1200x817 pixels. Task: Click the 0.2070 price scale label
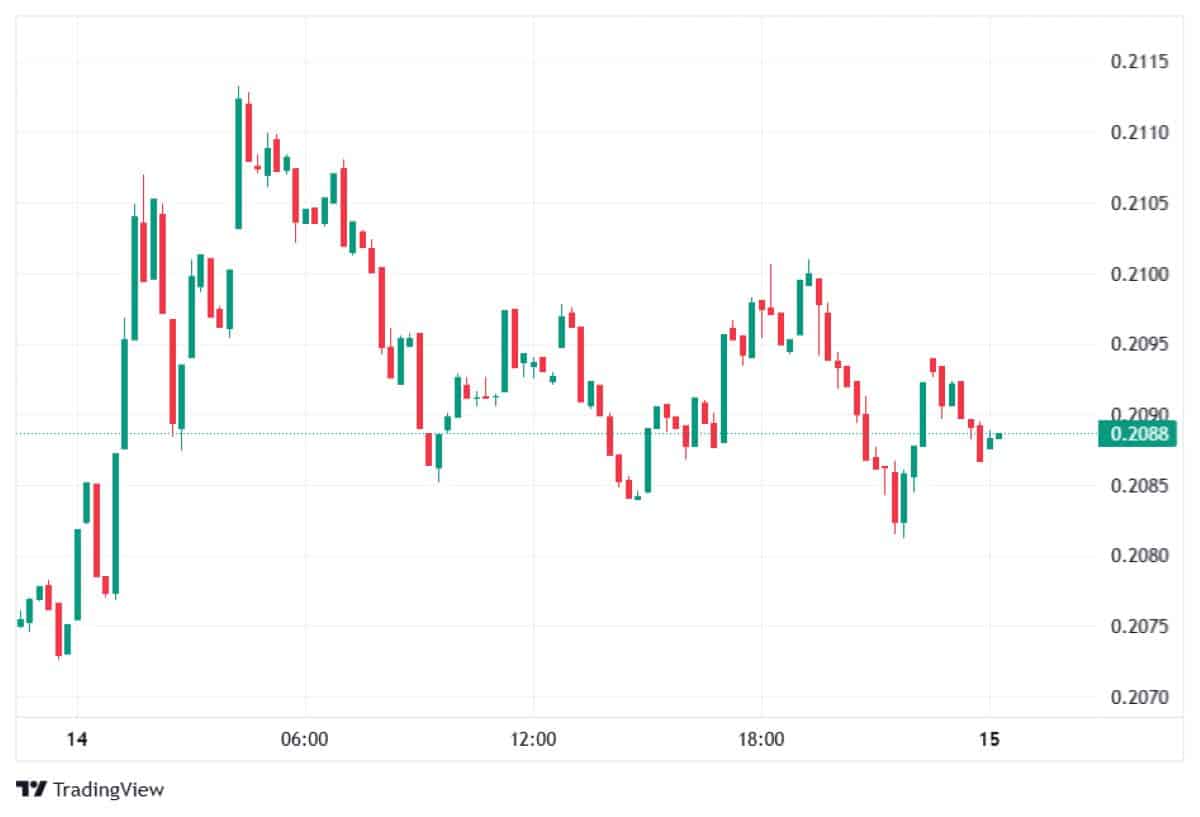(x=1140, y=697)
